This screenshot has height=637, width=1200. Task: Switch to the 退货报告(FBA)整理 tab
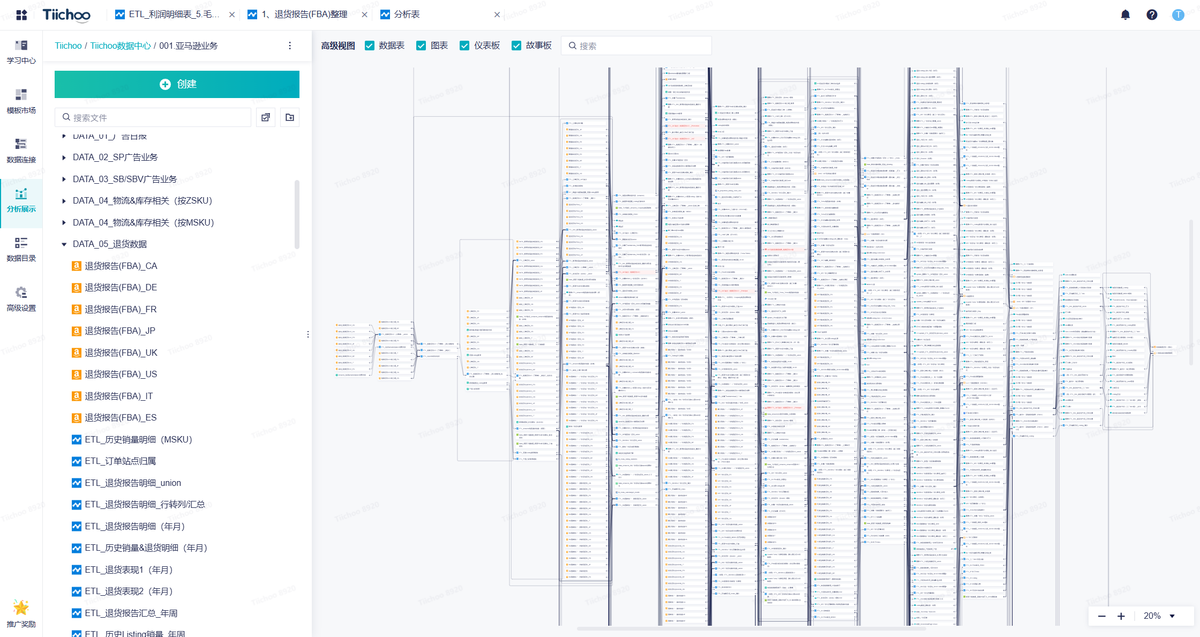tap(304, 15)
